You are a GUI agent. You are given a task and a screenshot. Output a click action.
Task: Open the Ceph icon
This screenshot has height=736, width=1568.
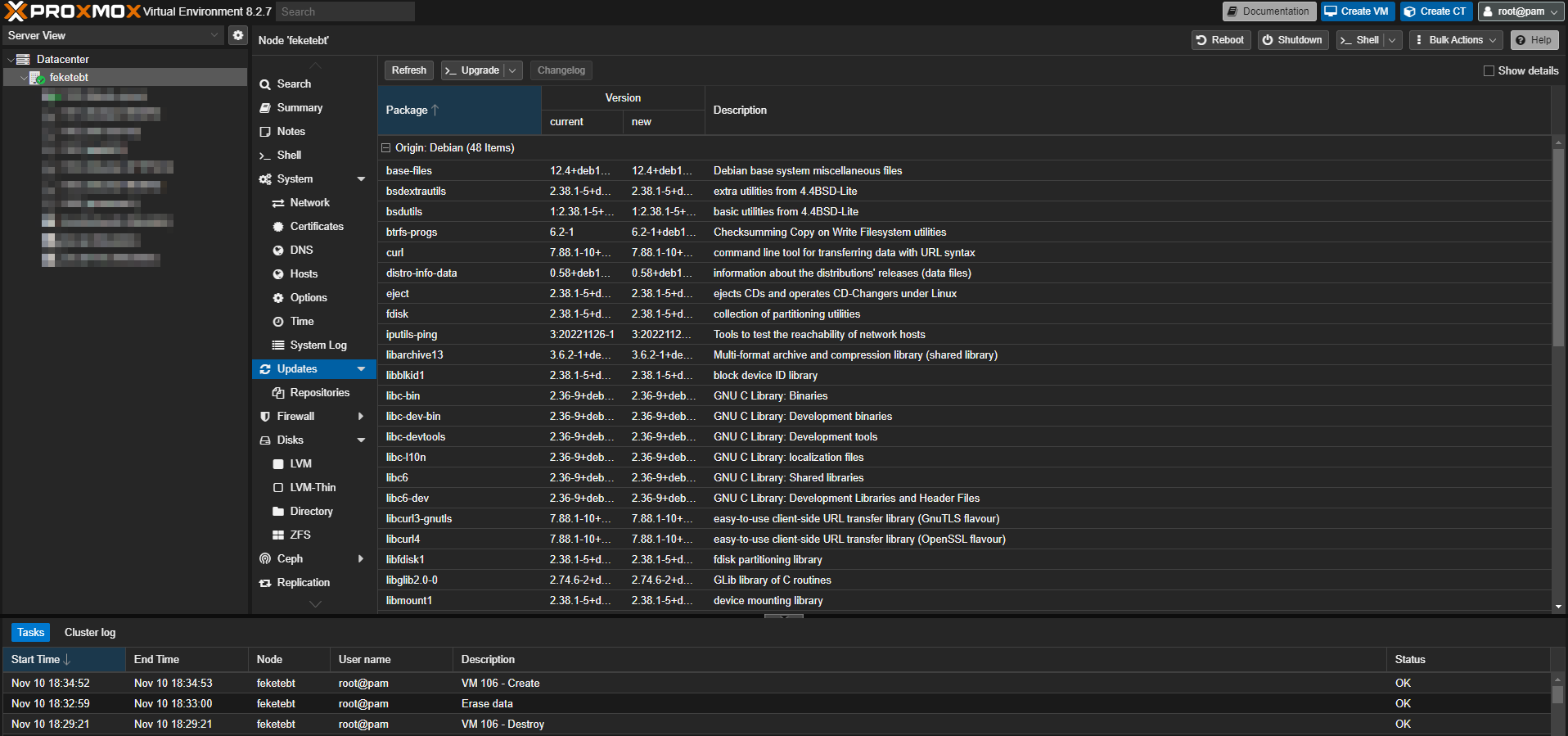click(265, 559)
